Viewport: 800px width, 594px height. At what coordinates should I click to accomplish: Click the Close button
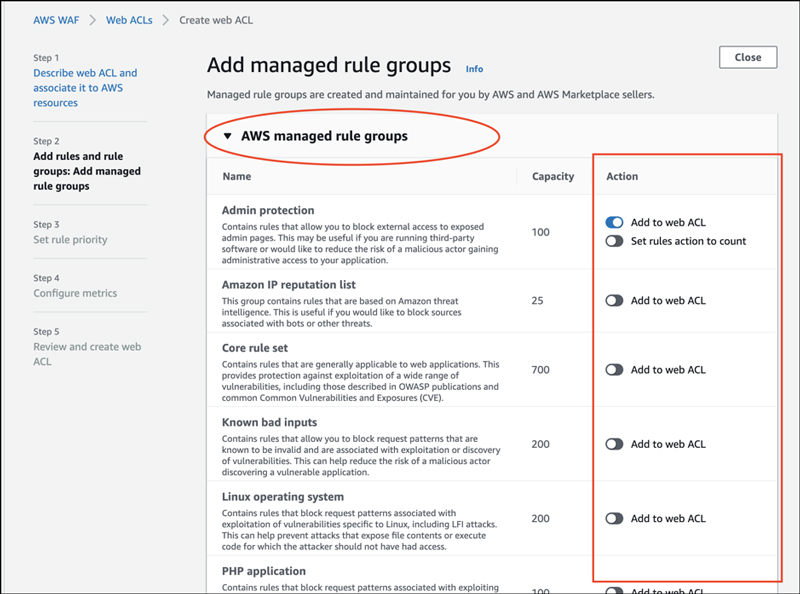click(747, 58)
